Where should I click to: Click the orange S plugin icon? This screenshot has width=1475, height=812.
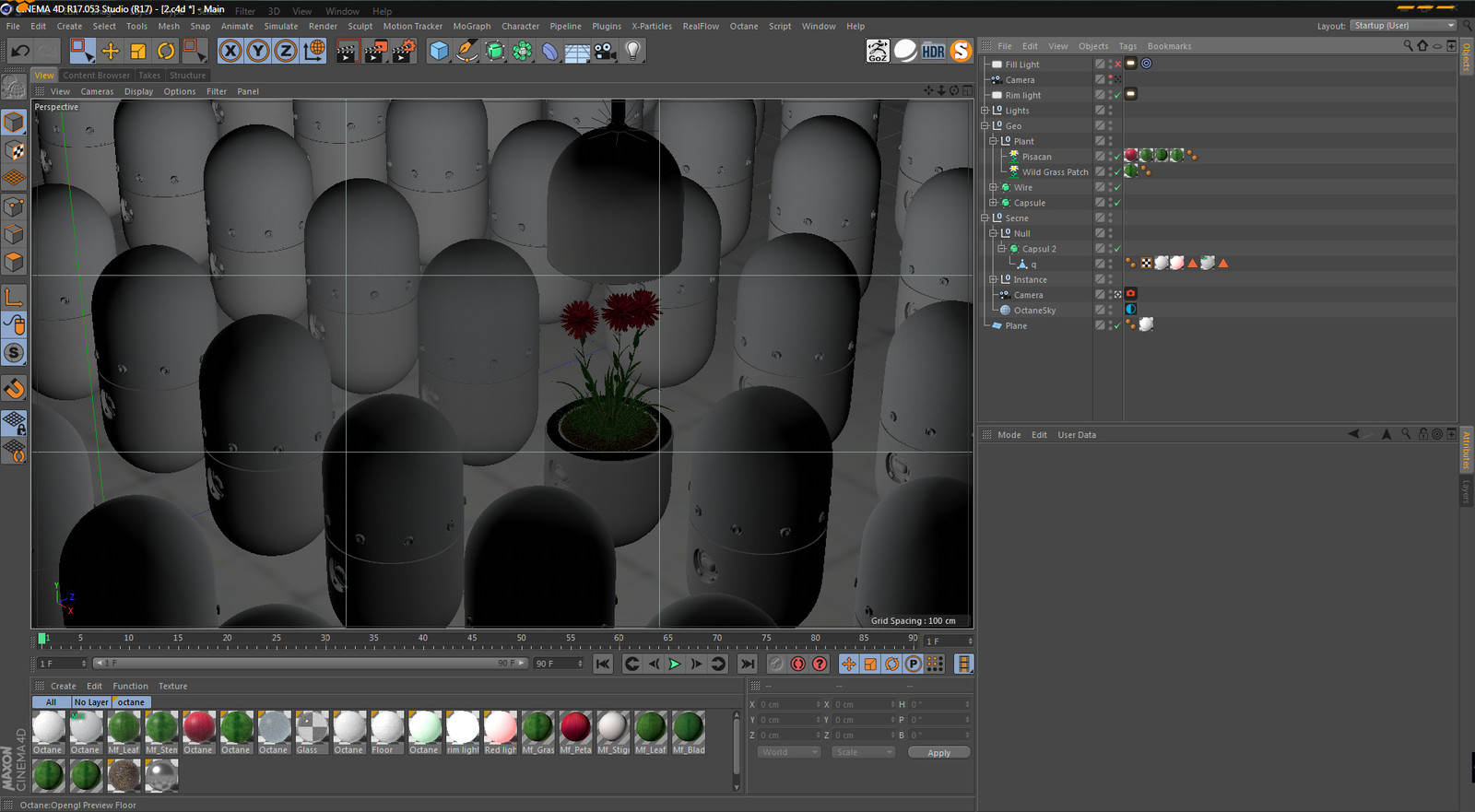click(961, 51)
